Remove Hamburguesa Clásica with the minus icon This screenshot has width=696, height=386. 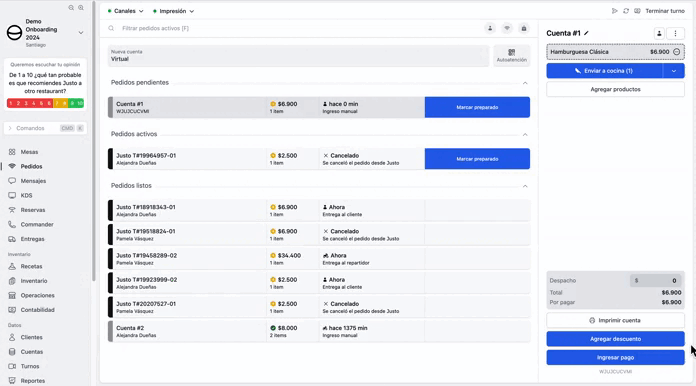(676, 52)
